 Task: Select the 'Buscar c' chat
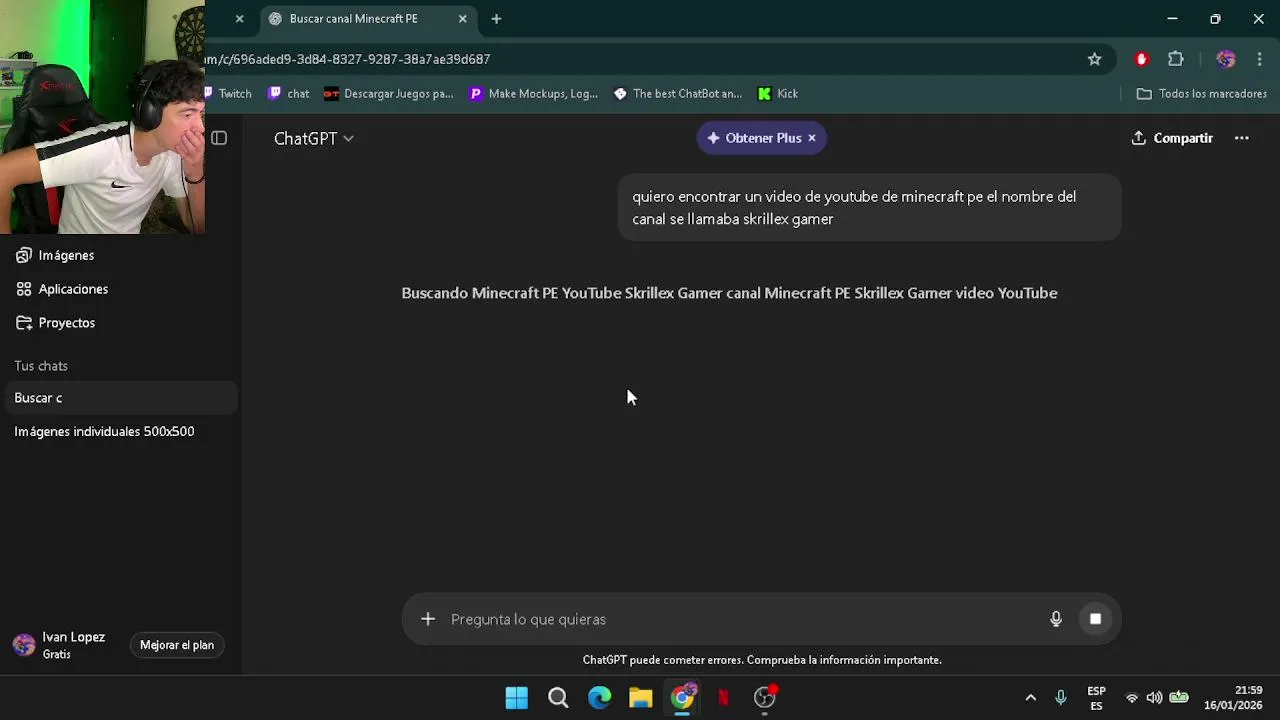pos(120,398)
